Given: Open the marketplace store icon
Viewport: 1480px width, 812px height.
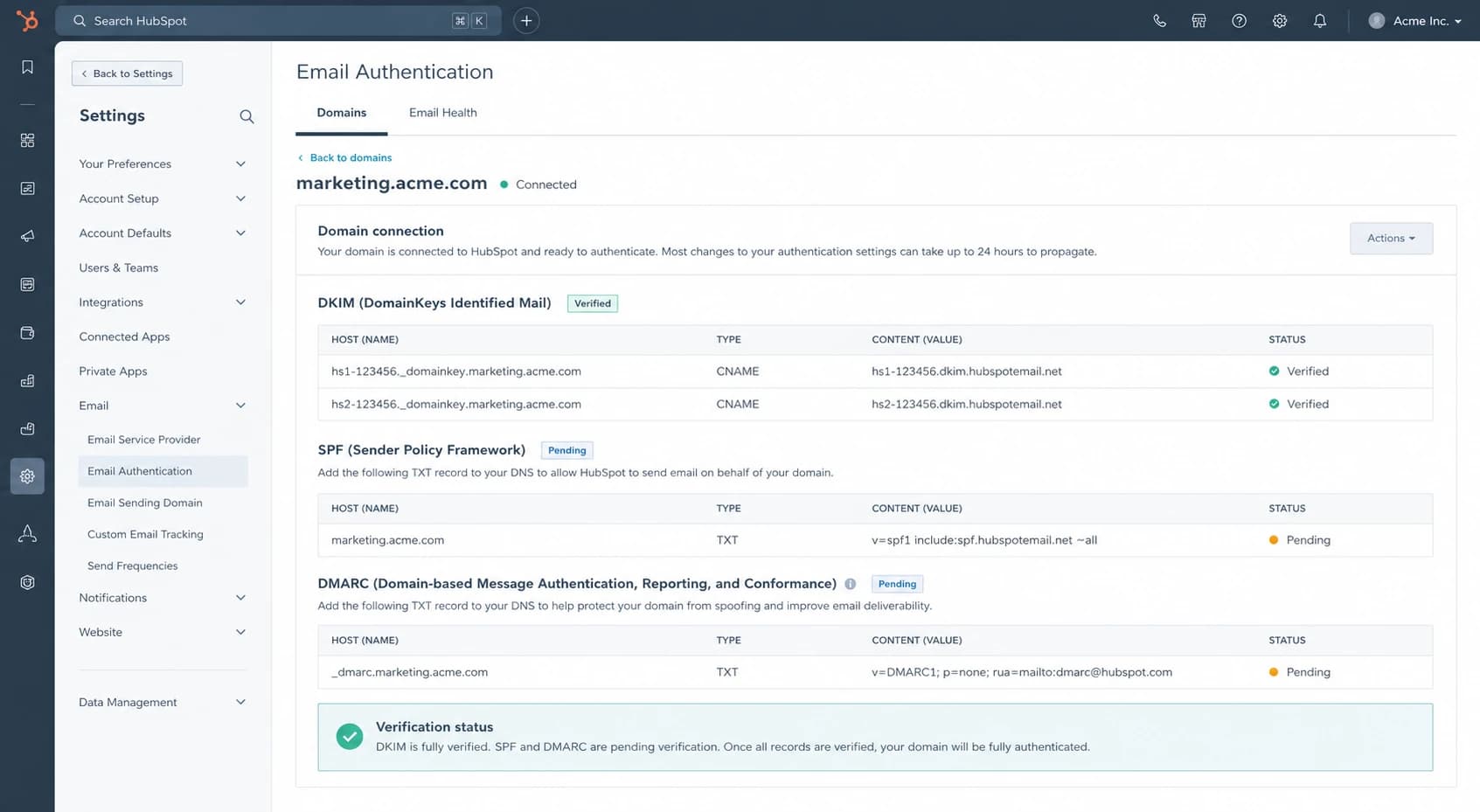Looking at the screenshot, I should pyautogui.click(x=1199, y=21).
